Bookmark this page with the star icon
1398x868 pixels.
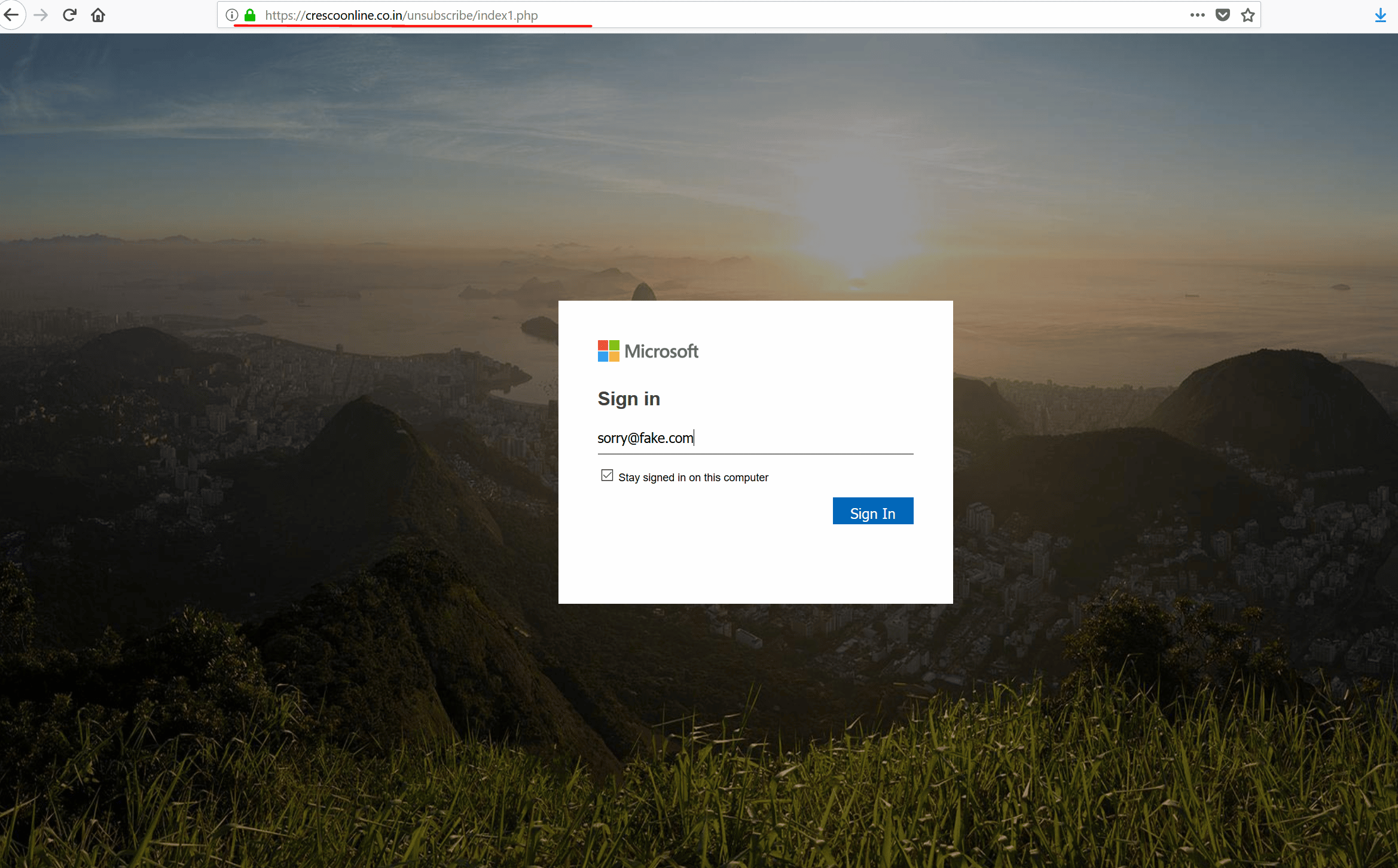(1248, 16)
